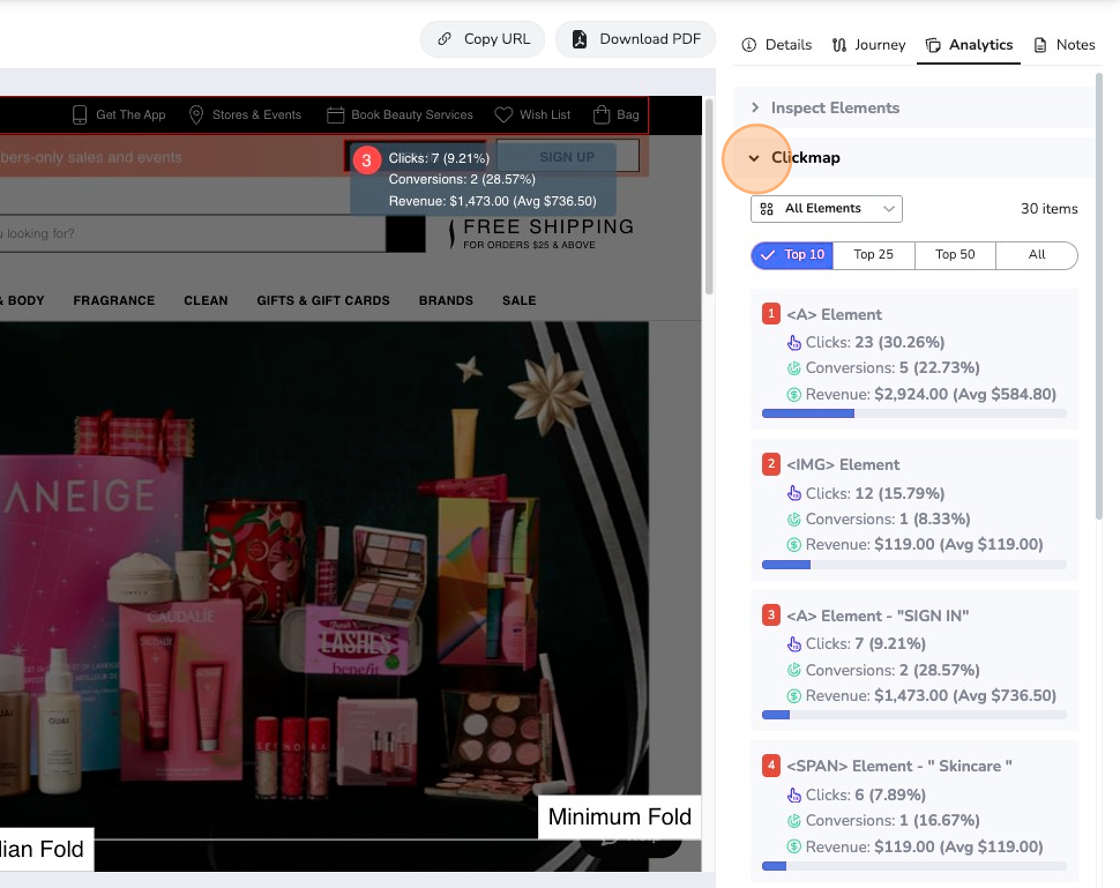Image resolution: width=1120 pixels, height=888 pixels.
Task: Click the "<SPAN> Element - " Skincare "" card title
Action: tap(899, 766)
